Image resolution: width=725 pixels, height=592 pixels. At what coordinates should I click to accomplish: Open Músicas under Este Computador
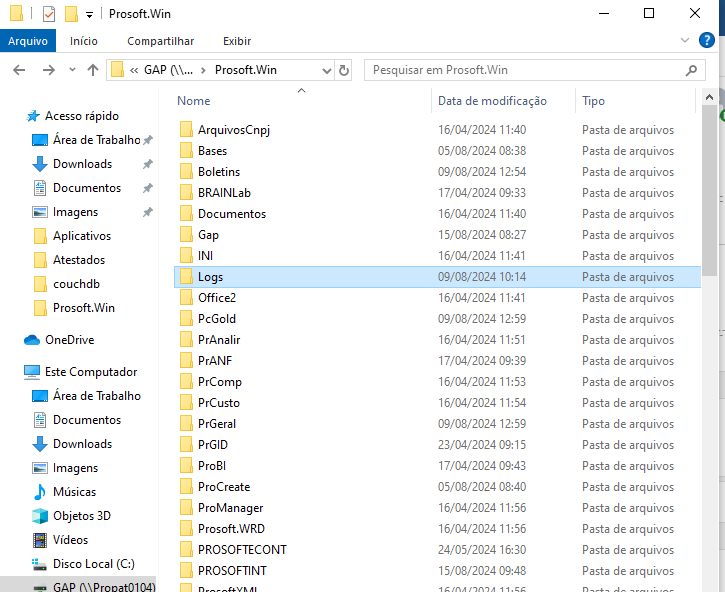[74, 492]
